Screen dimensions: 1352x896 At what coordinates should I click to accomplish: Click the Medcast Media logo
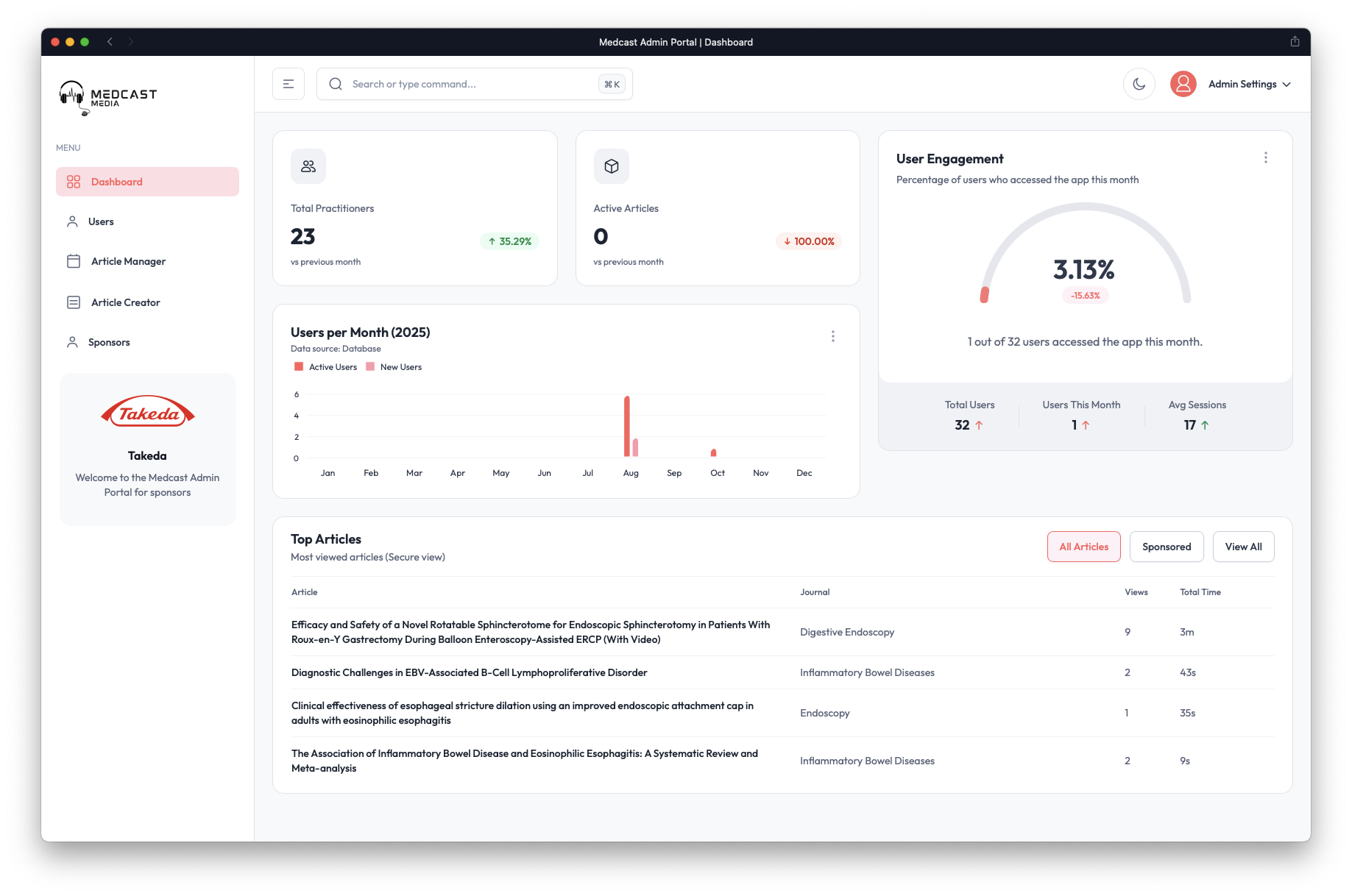(108, 97)
